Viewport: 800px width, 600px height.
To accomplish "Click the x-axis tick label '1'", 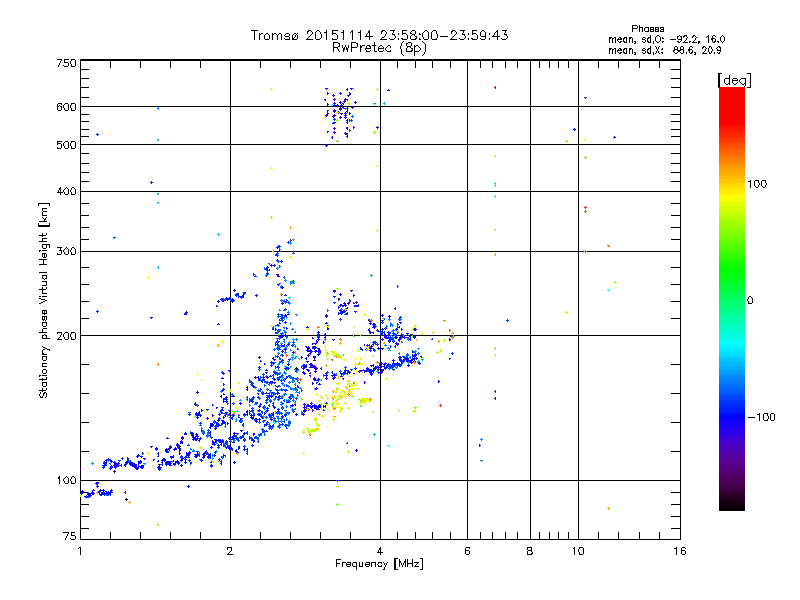I will point(80,551).
